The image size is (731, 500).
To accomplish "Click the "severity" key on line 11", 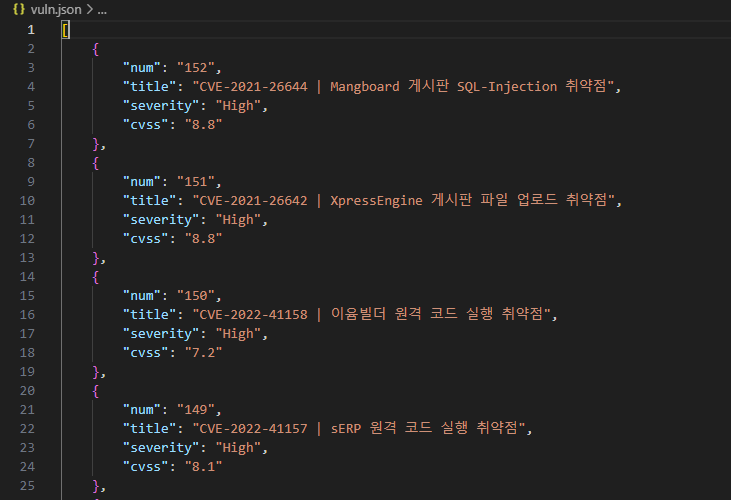I will pyautogui.click(x=161, y=220).
